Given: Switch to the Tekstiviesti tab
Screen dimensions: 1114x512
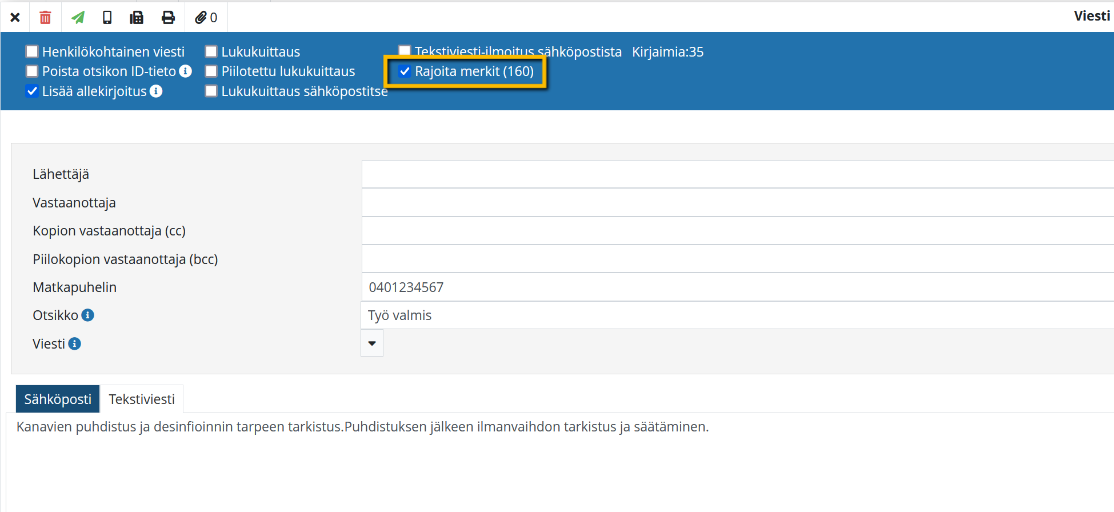Looking at the screenshot, I should tap(142, 399).
